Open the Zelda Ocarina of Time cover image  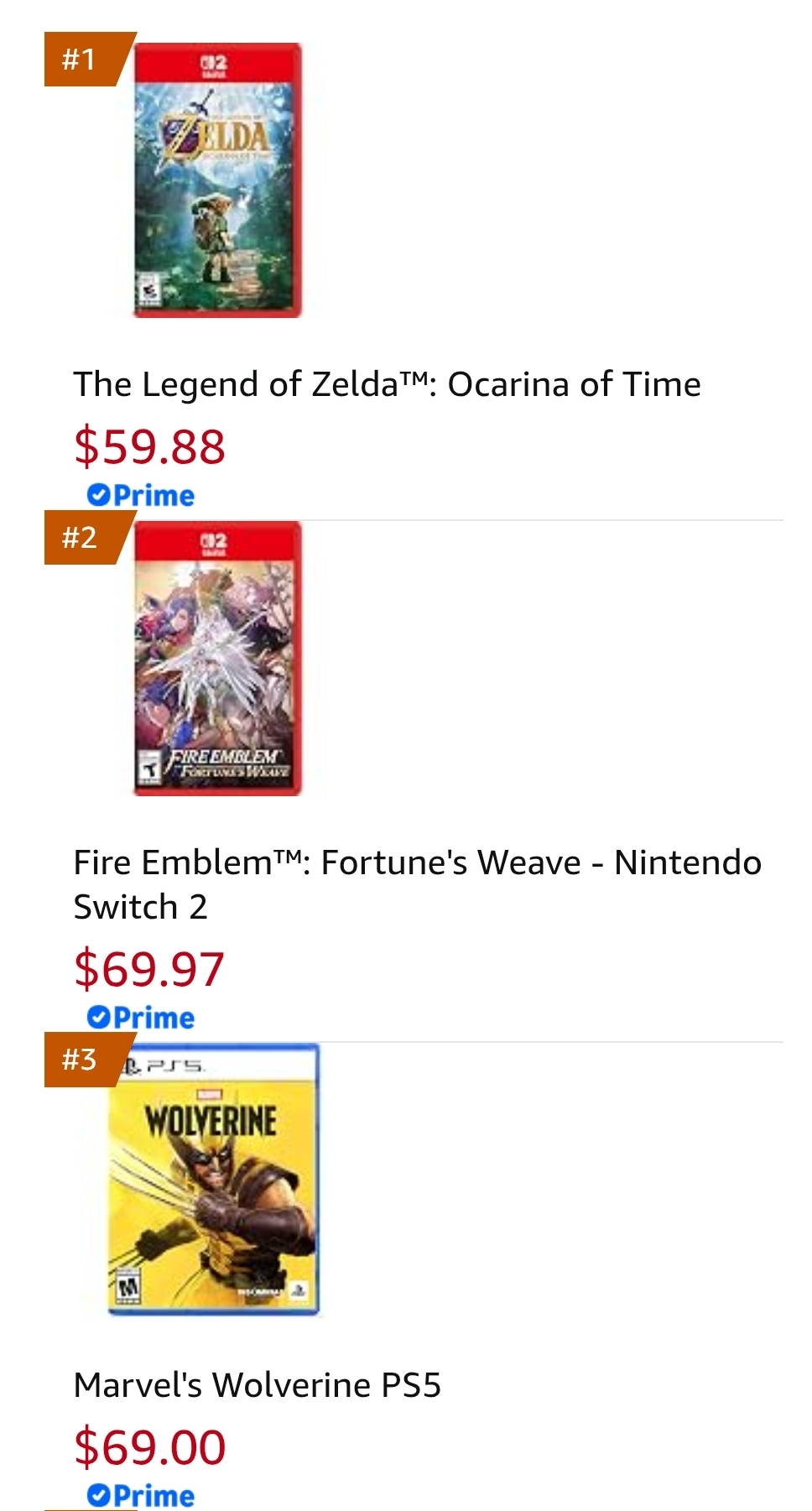click(x=217, y=180)
